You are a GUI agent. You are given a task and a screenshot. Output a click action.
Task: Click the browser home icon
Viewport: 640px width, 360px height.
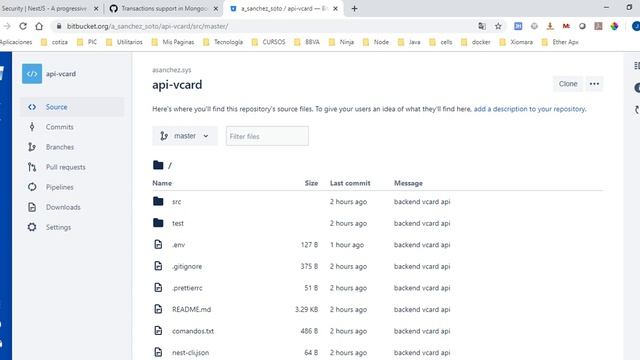point(39,26)
